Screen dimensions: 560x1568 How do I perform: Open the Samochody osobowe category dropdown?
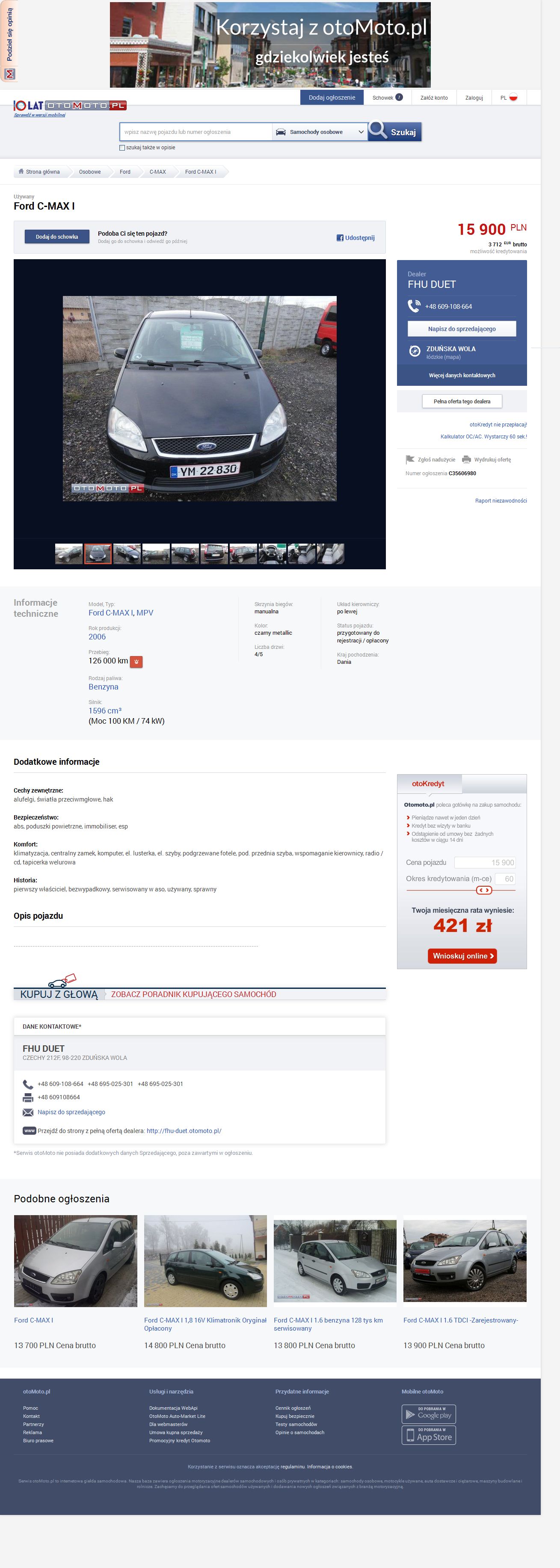click(x=320, y=132)
